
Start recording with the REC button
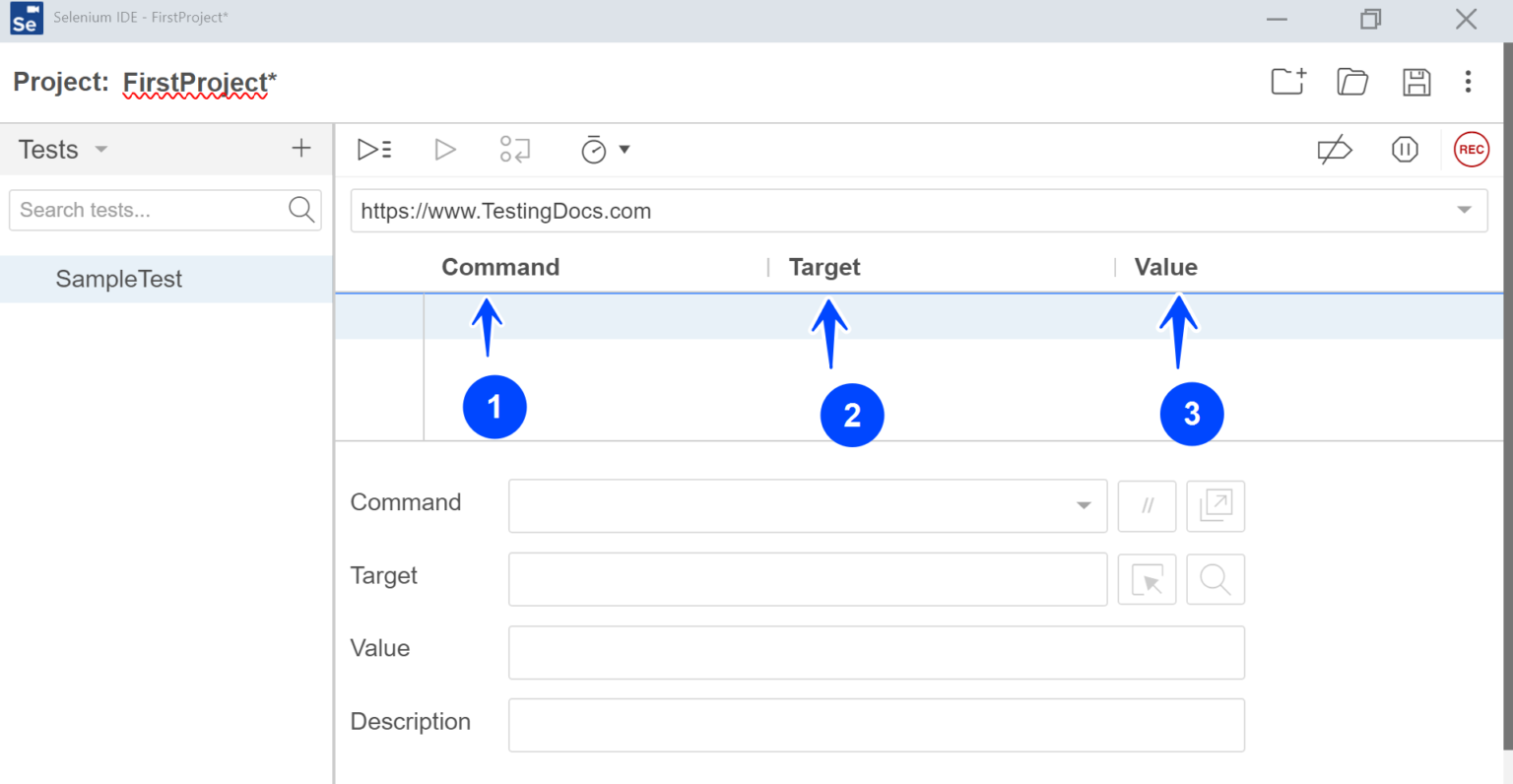tap(1471, 150)
